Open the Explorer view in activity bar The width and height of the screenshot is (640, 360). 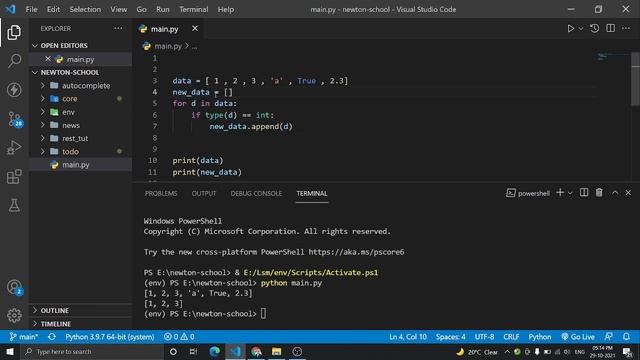(14, 32)
